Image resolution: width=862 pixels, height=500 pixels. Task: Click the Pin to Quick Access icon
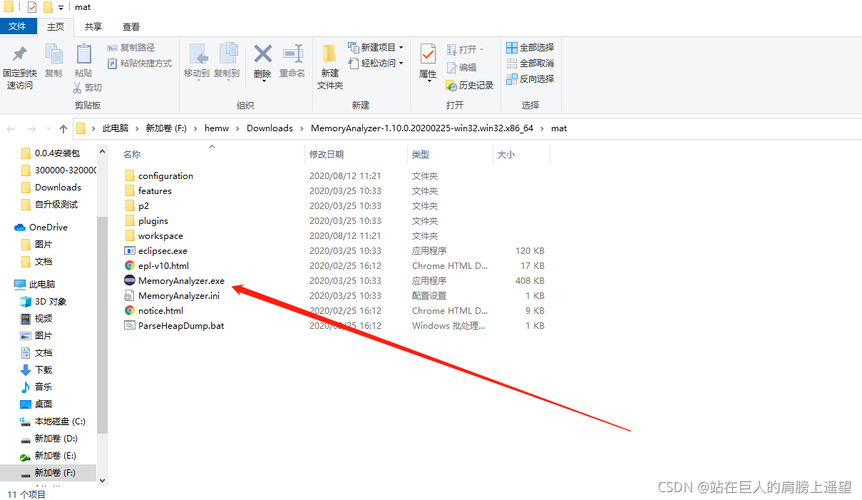(x=20, y=54)
